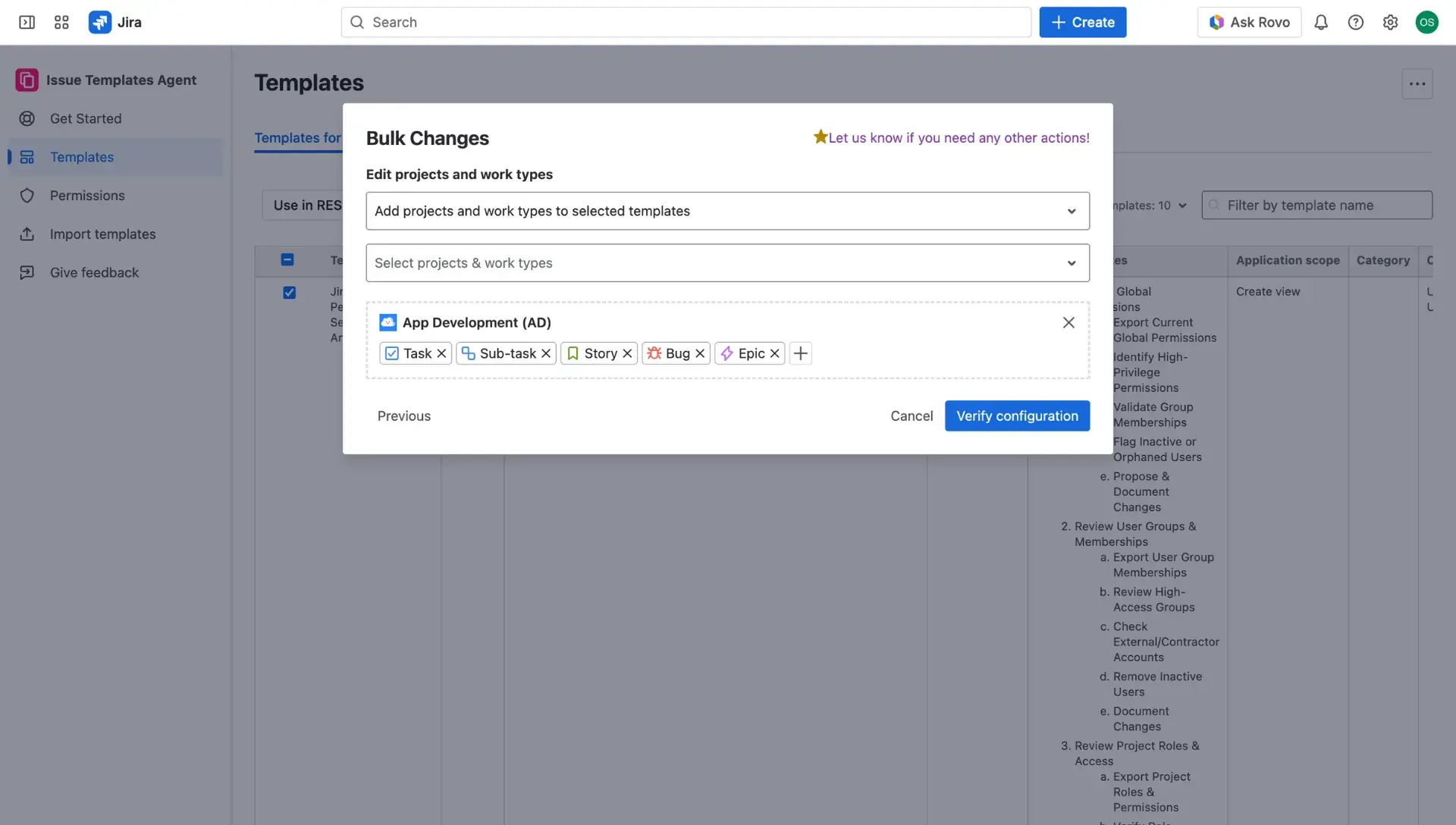The image size is (1456, 825).
Task: Uncheck the first template row checkbox
Action: point(290,292)
